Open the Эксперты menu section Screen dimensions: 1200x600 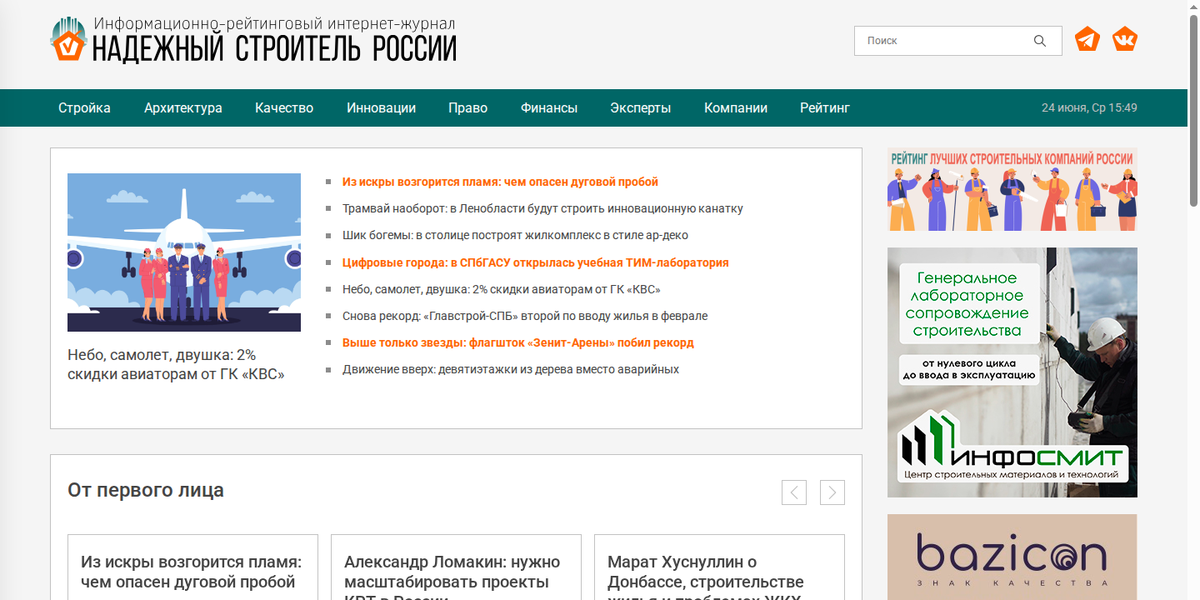[641, 108]
